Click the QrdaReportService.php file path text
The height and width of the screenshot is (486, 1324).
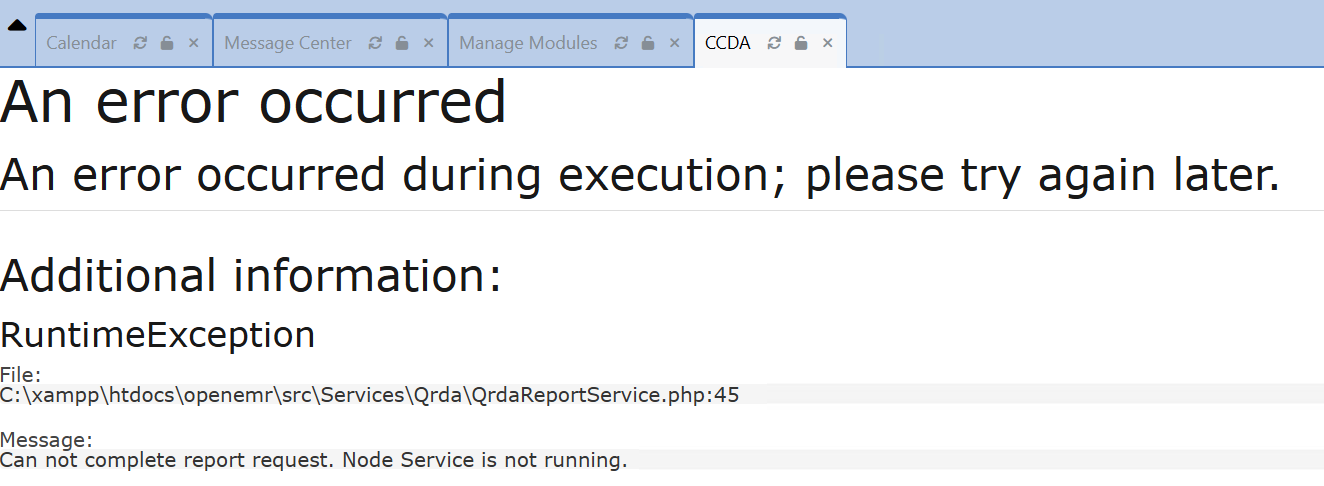pyautogui.click(x=370, y=394)
